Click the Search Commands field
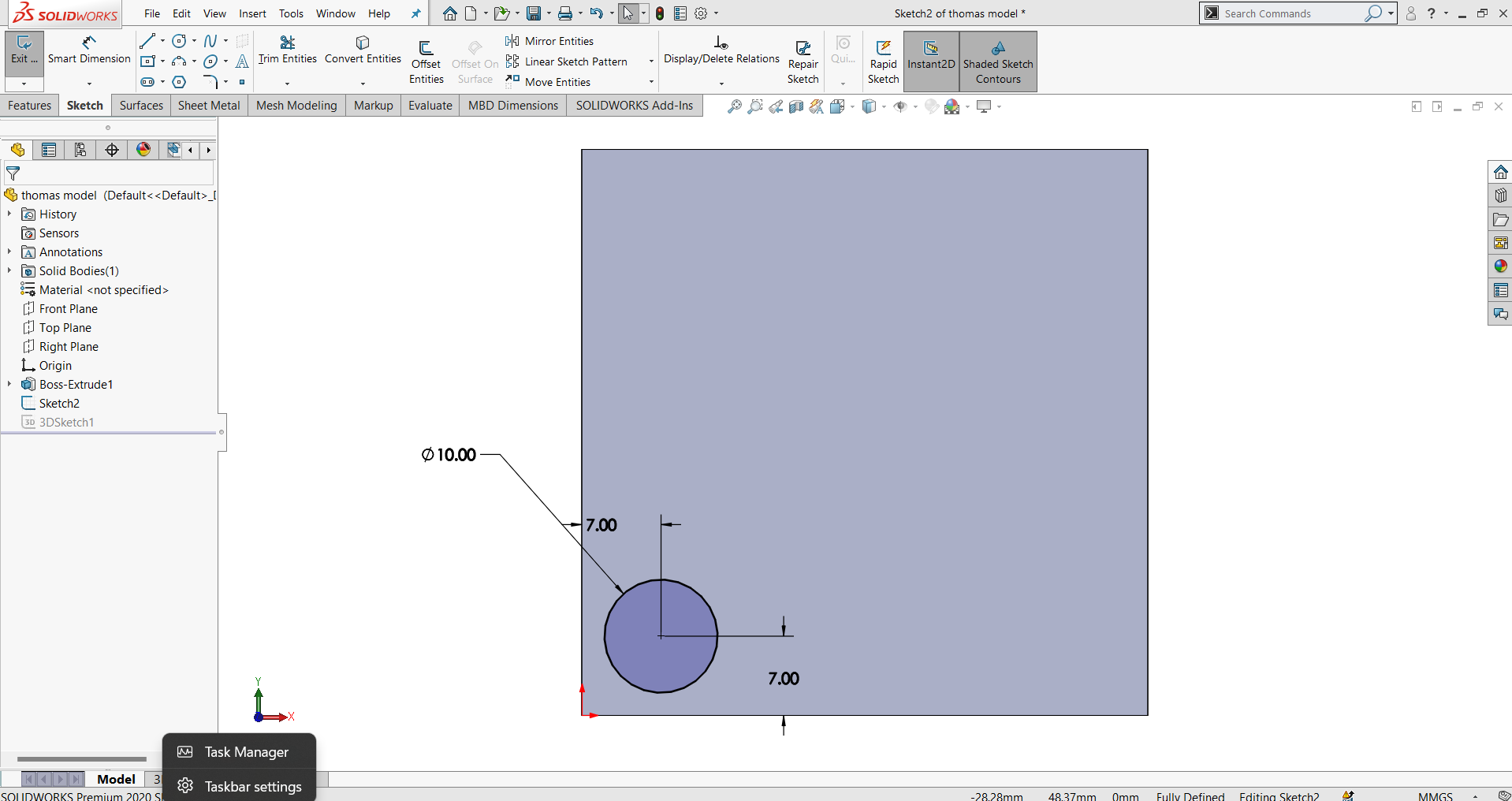 (x=1293, y=13)
